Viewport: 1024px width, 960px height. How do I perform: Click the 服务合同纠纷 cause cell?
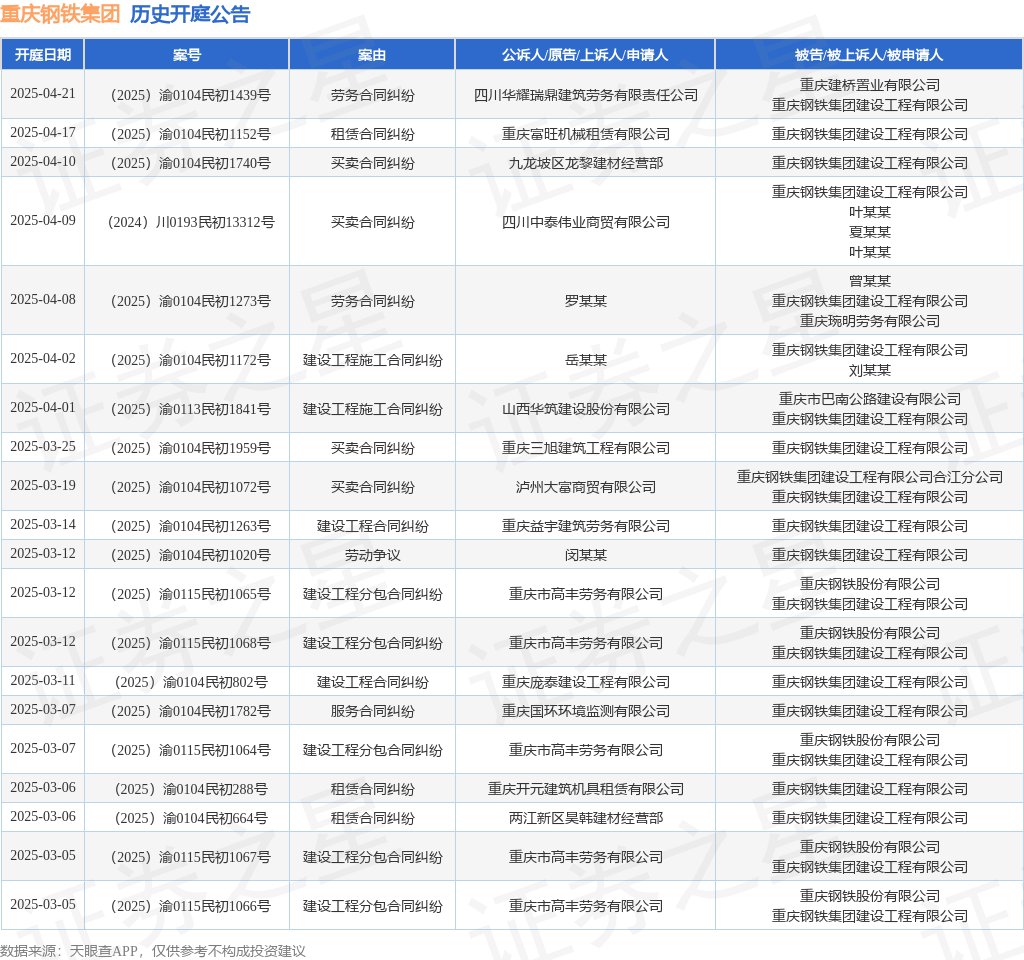372,711
